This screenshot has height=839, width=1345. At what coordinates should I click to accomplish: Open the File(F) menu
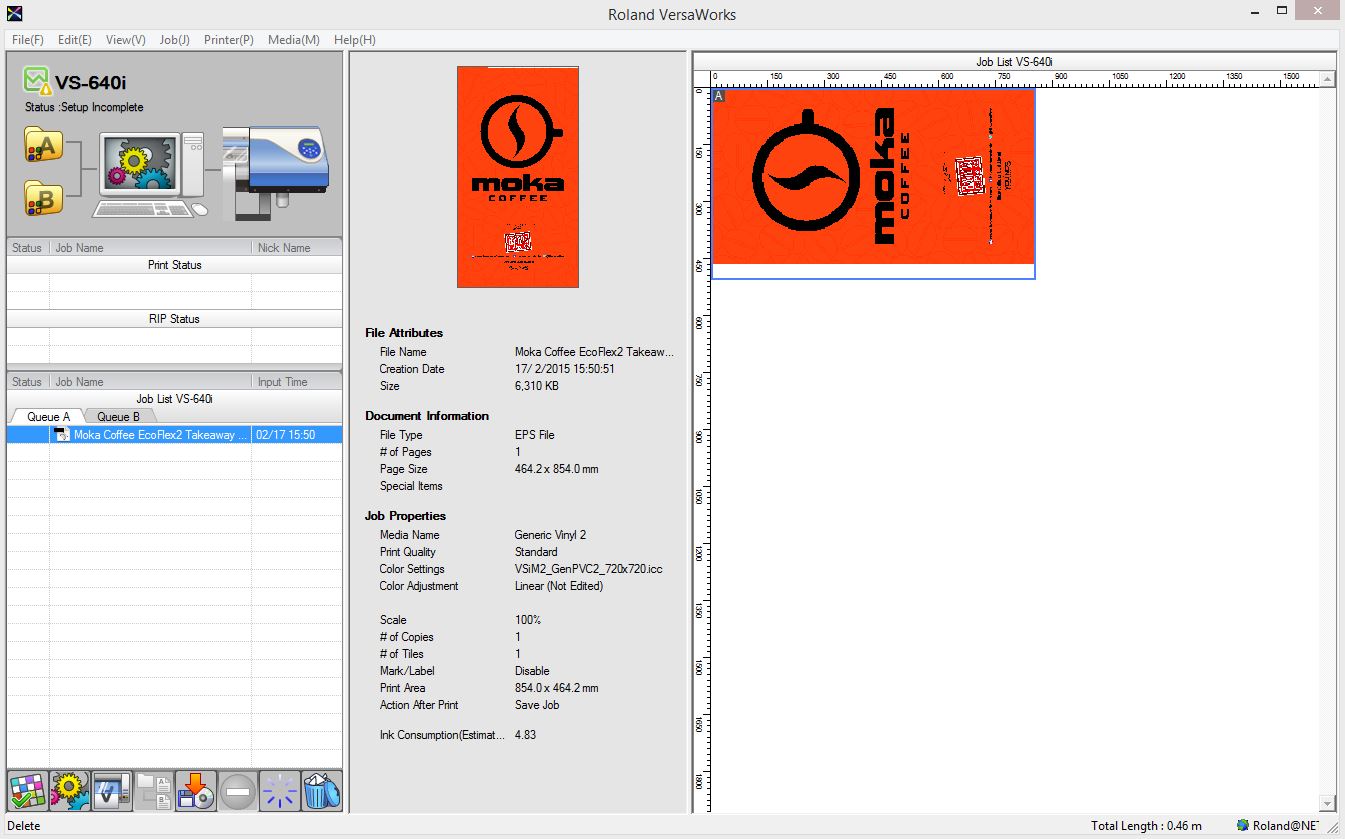[x=28, y=40]
